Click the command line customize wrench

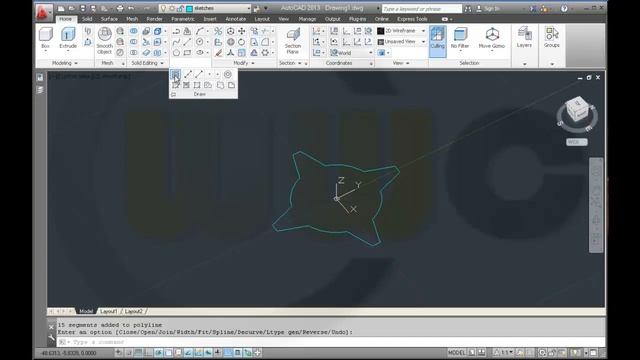[x=51, y=338]
